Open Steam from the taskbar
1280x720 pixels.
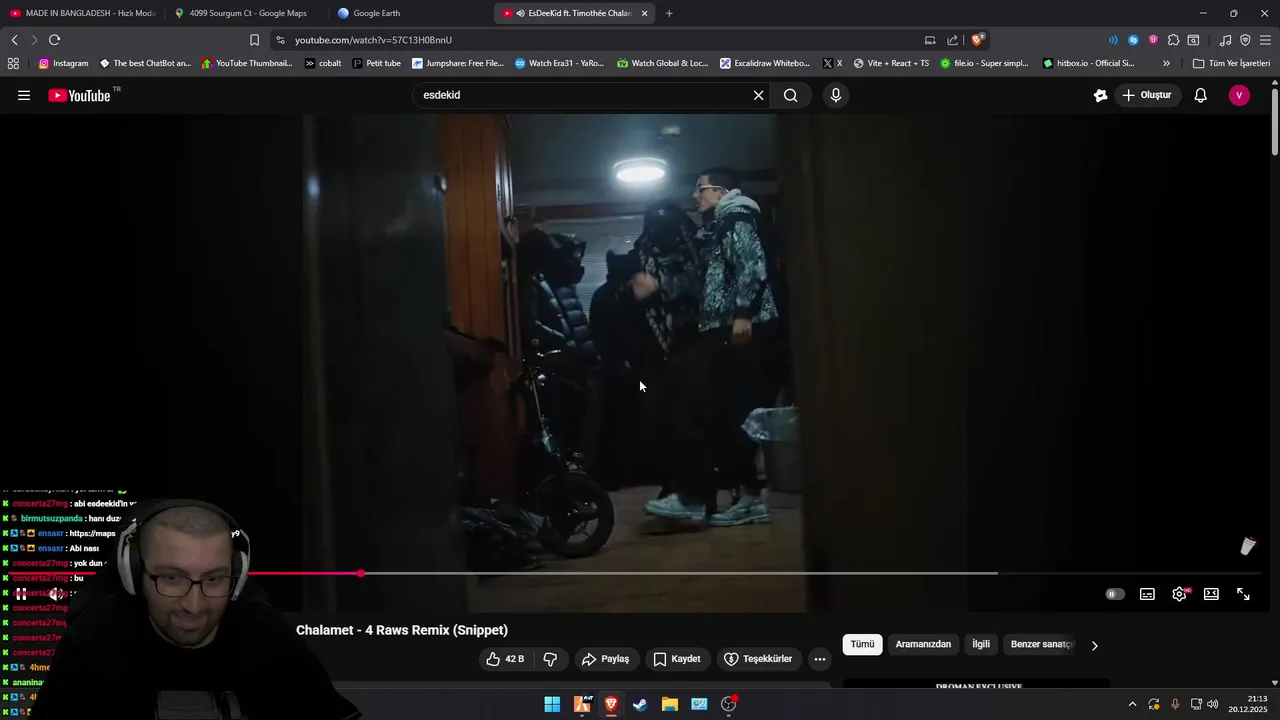[640, 704]
